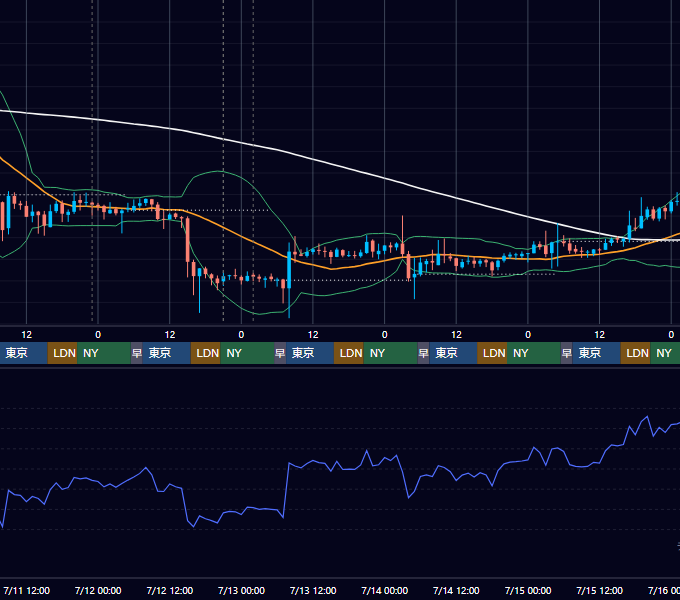Click the 7/15 12:00 date label
The width and height of the screenshot is (680, 600).
coord(599,590)
